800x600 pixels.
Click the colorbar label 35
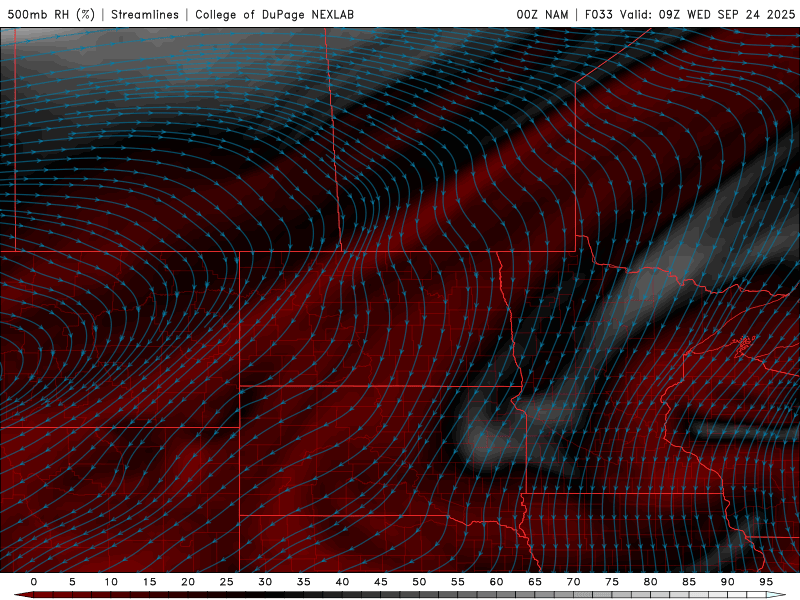(x=304, y=582)
